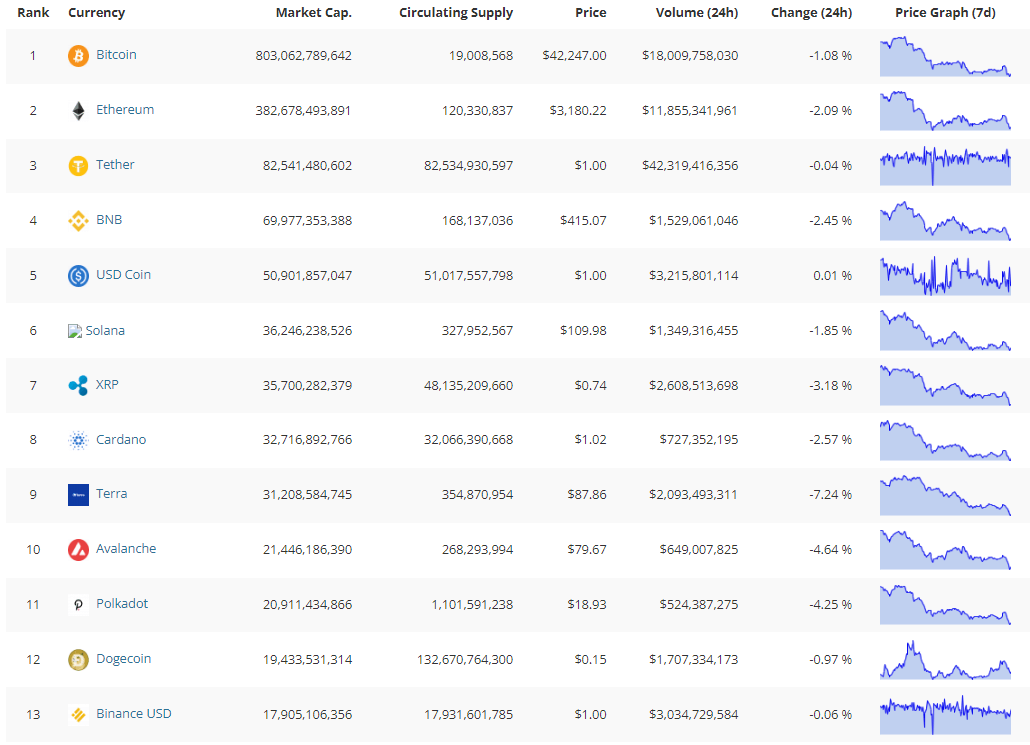Click the broken Solana image icon
The width and height of the screenshot is (1030, 745).
click(x=75, y=331)
